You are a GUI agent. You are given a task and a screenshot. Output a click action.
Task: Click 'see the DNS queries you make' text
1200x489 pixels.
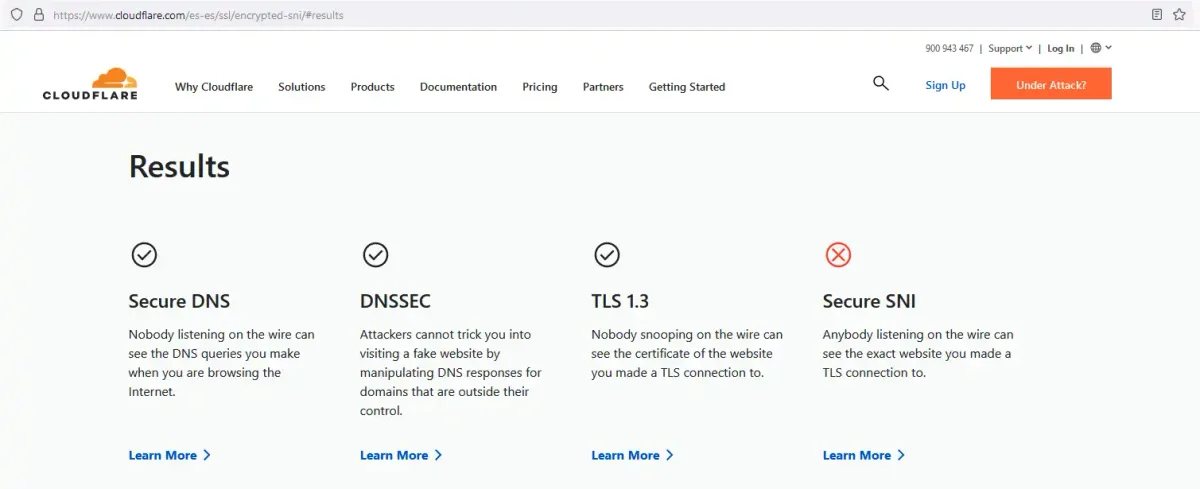[214, 354]
